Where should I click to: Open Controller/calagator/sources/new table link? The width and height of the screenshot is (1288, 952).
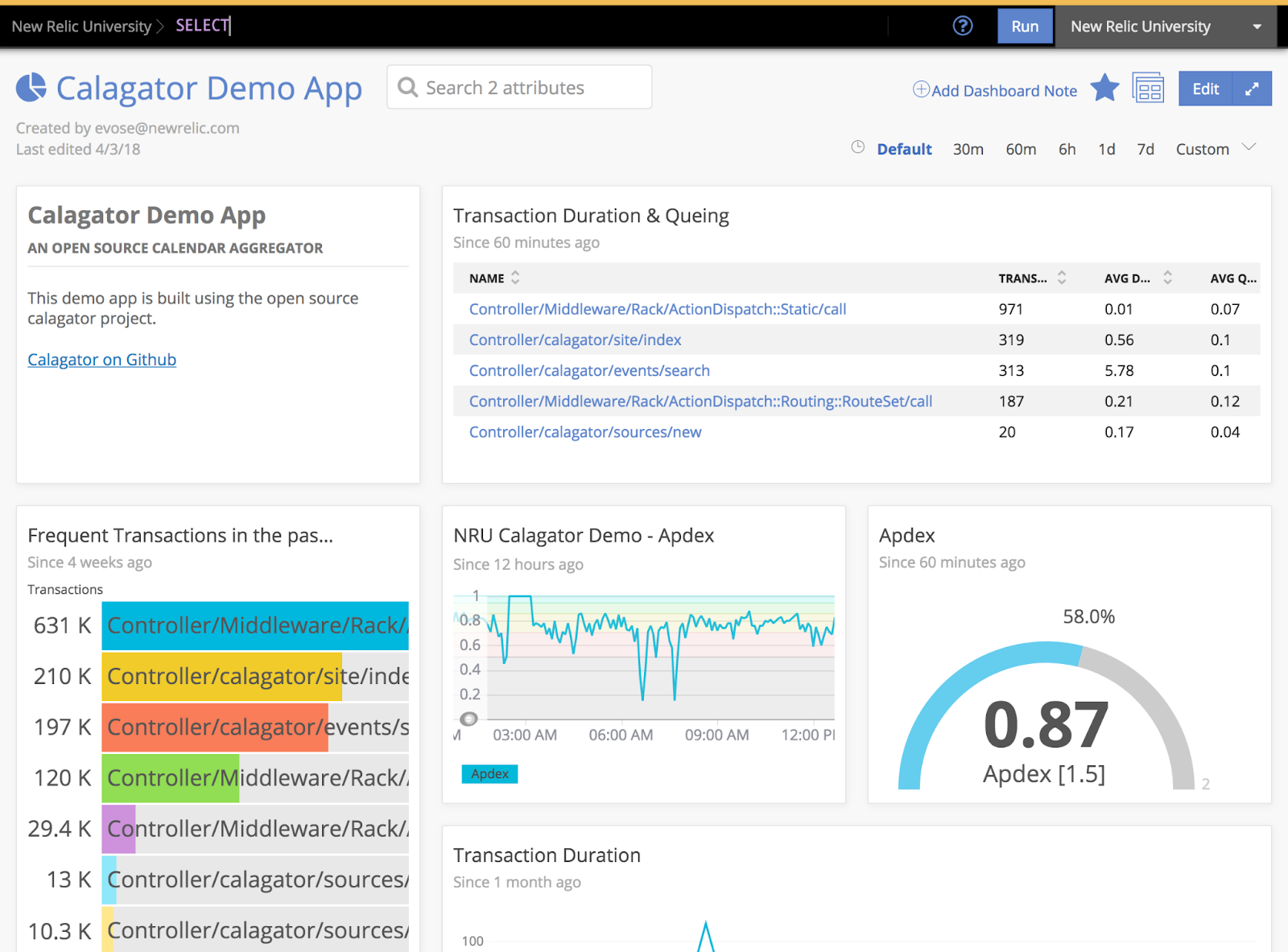click(x=585, y=432)
